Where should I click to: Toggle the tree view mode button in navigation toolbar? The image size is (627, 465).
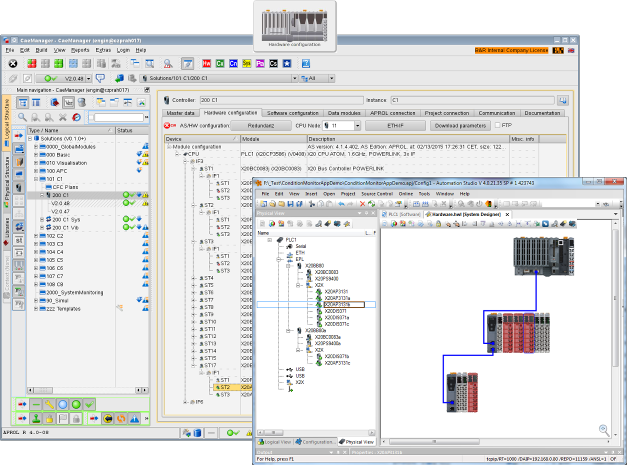point(22,102)
